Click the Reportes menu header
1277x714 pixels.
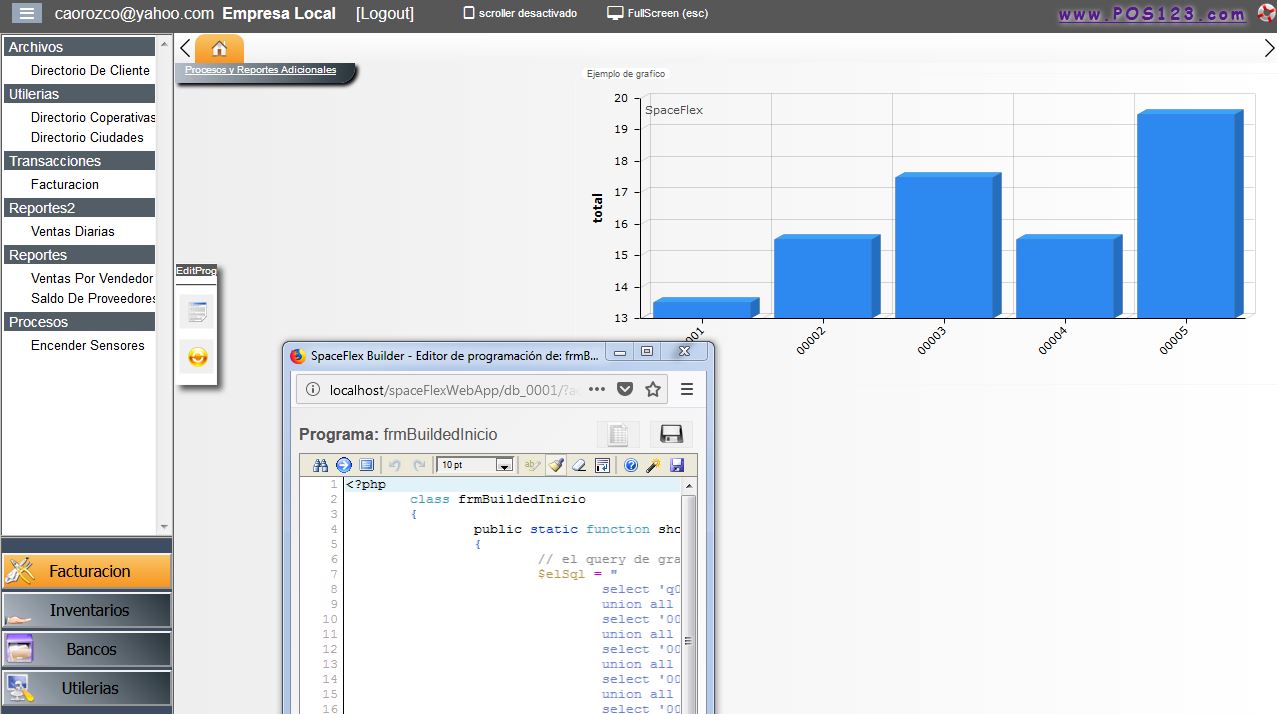(80, 255)
